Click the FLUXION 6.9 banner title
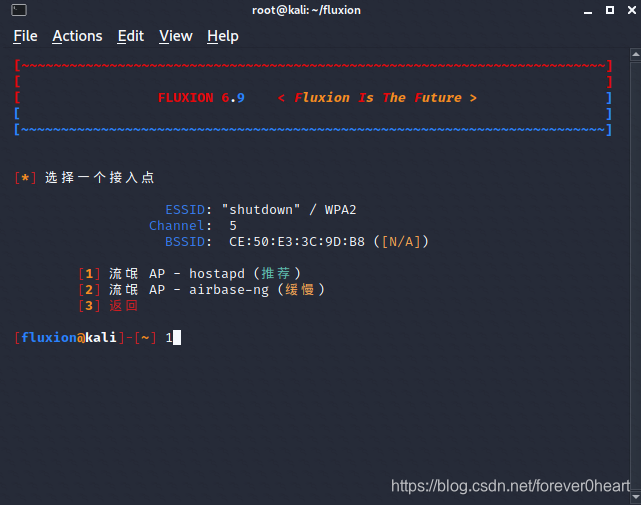Screen dimensions: 641x505 [x=201, y=98]
